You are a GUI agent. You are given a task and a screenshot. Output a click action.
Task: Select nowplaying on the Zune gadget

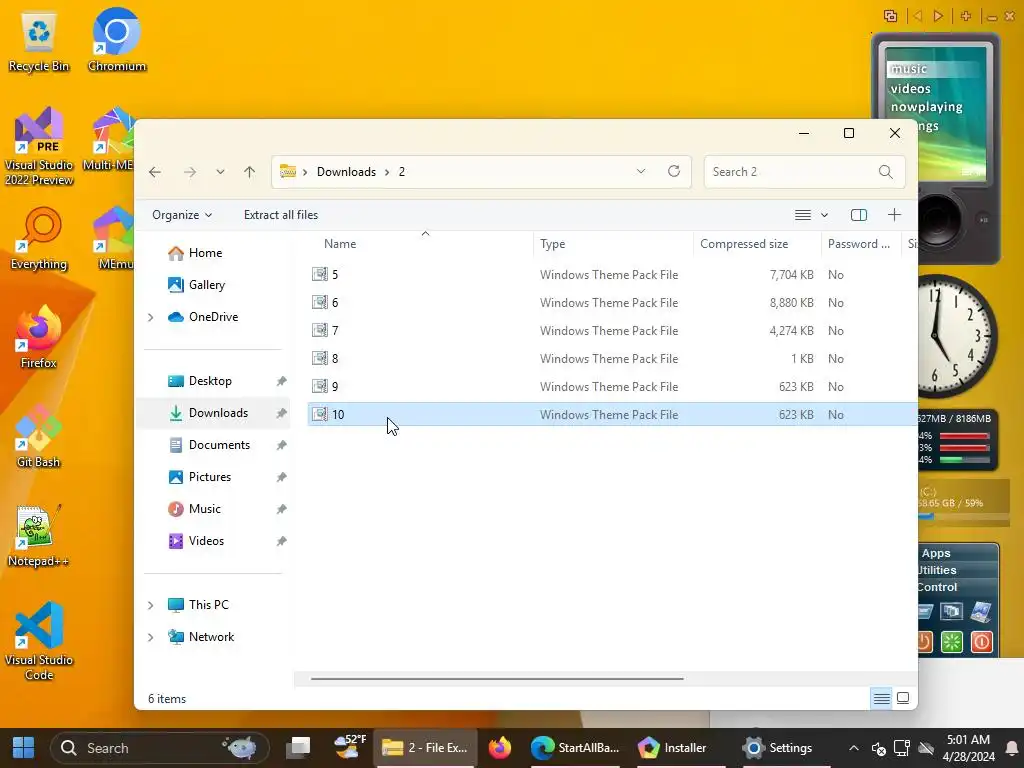tap(927, 107)
